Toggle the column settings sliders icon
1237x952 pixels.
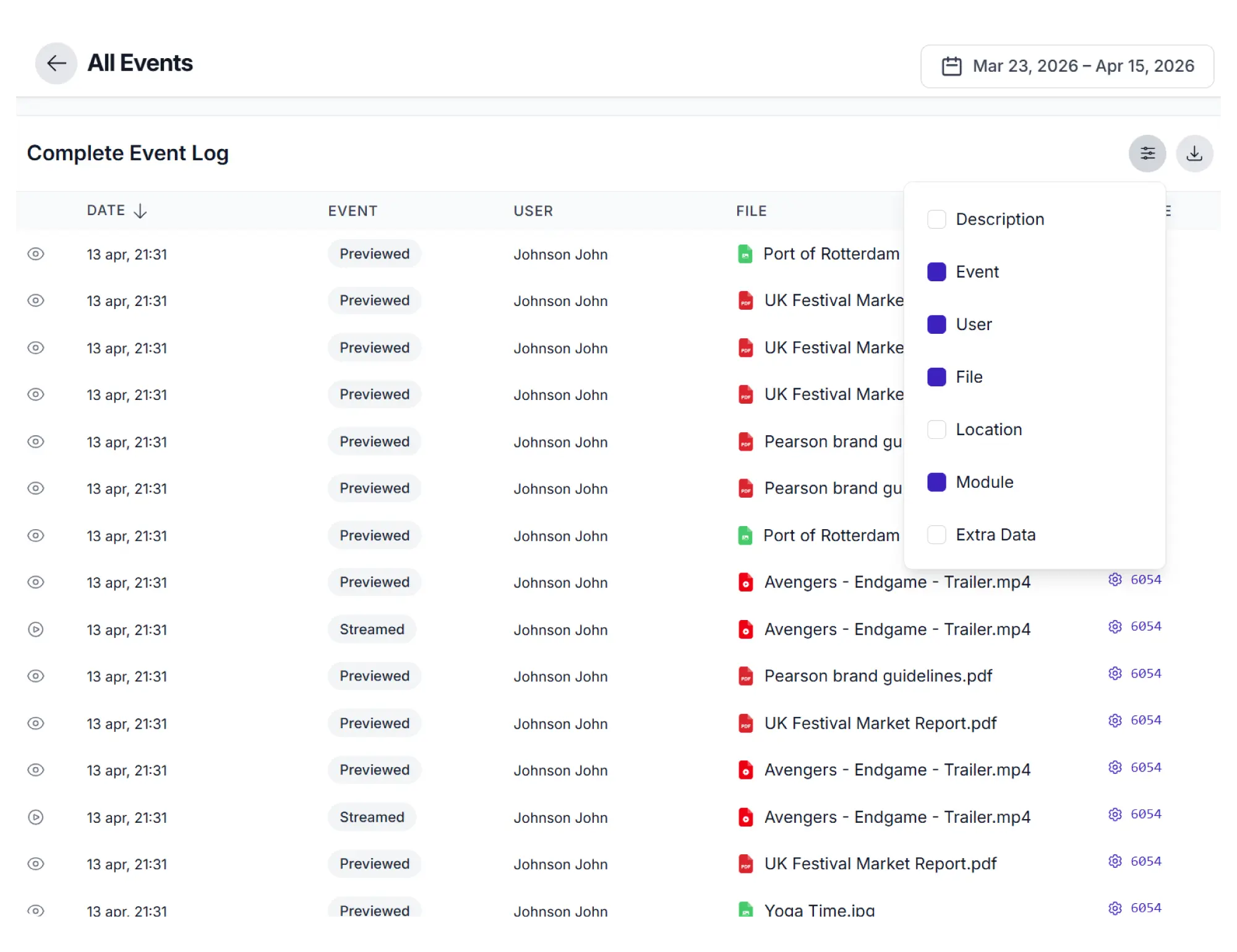click(1147, 153)
